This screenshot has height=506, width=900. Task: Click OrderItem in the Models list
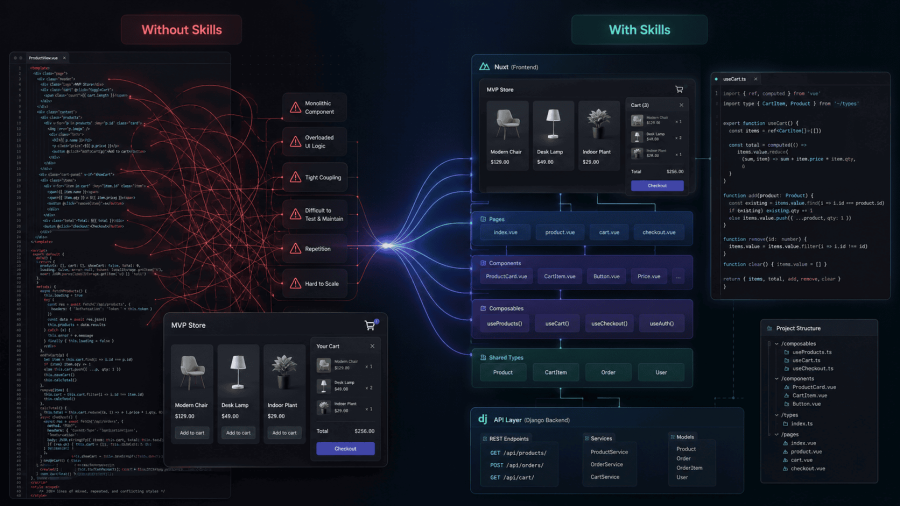pos(689,468)
